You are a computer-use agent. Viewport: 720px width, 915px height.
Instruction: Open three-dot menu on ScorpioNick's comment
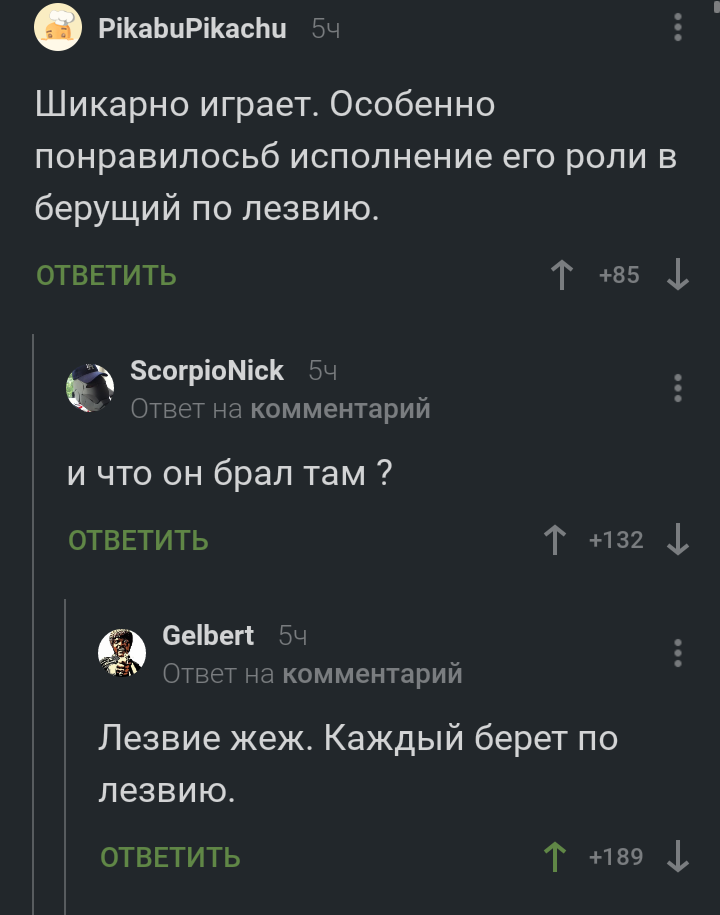(678, 387)
